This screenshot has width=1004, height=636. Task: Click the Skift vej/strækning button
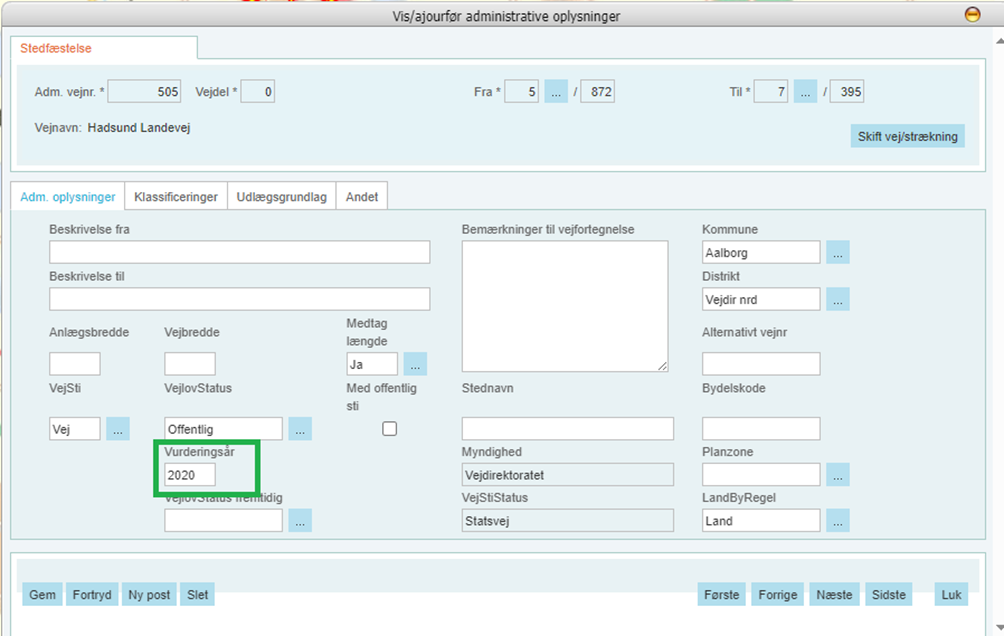907,137
